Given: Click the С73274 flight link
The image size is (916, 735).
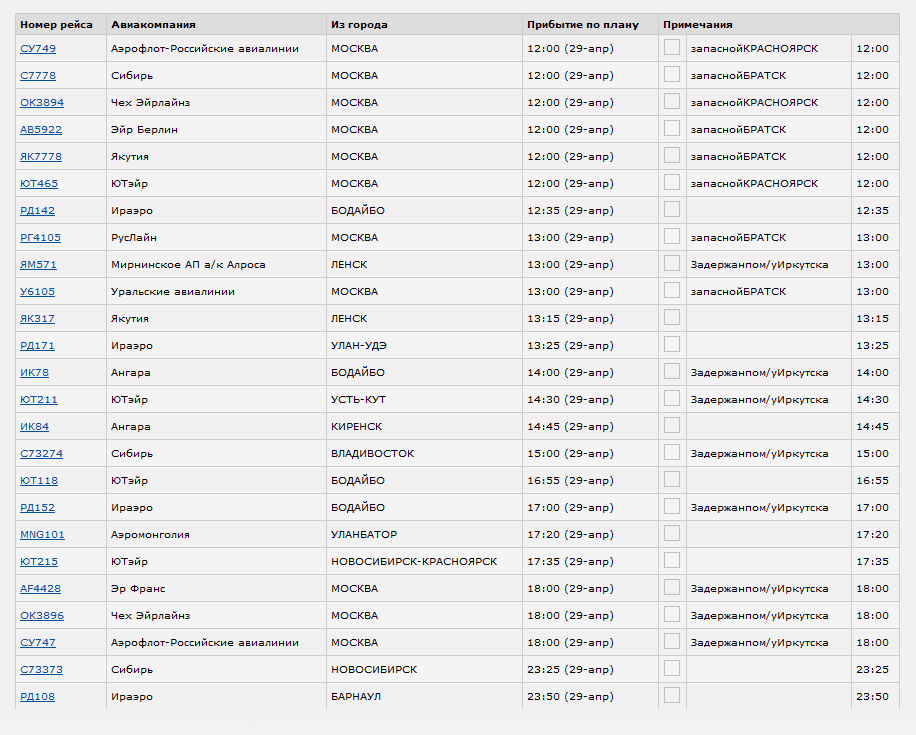Looking at the screenshot, I should pyautogui.click(x=41, y=453).
